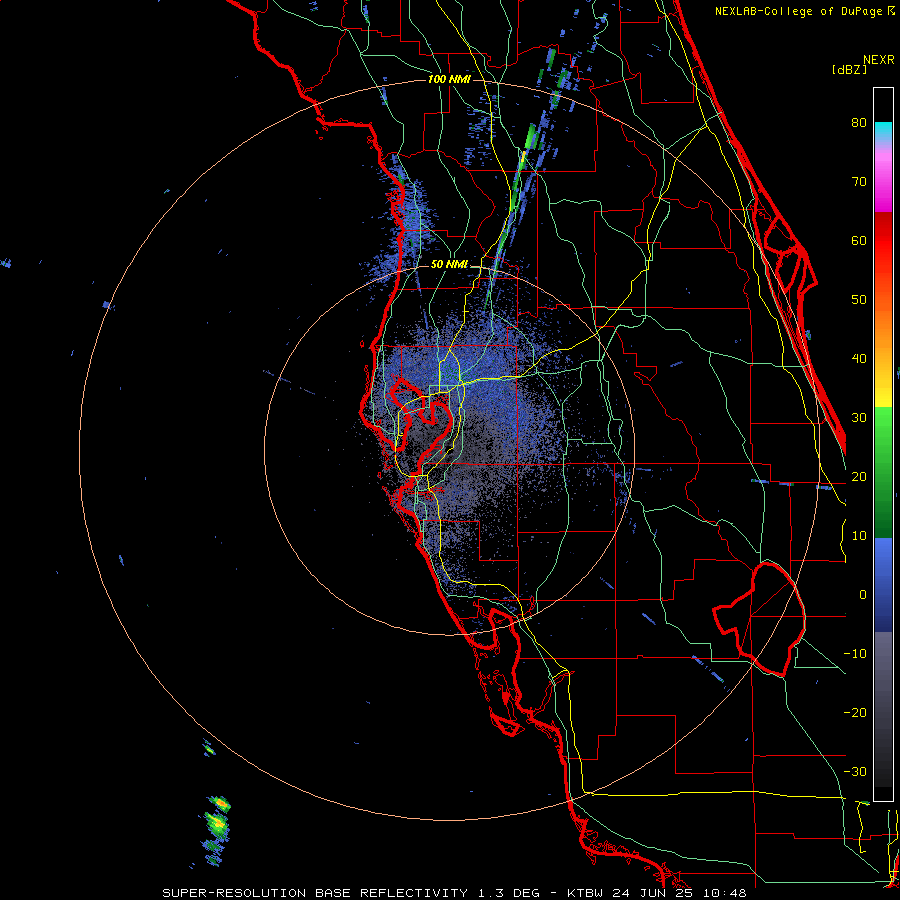Pick the magenta segment of the color bar

883,184
